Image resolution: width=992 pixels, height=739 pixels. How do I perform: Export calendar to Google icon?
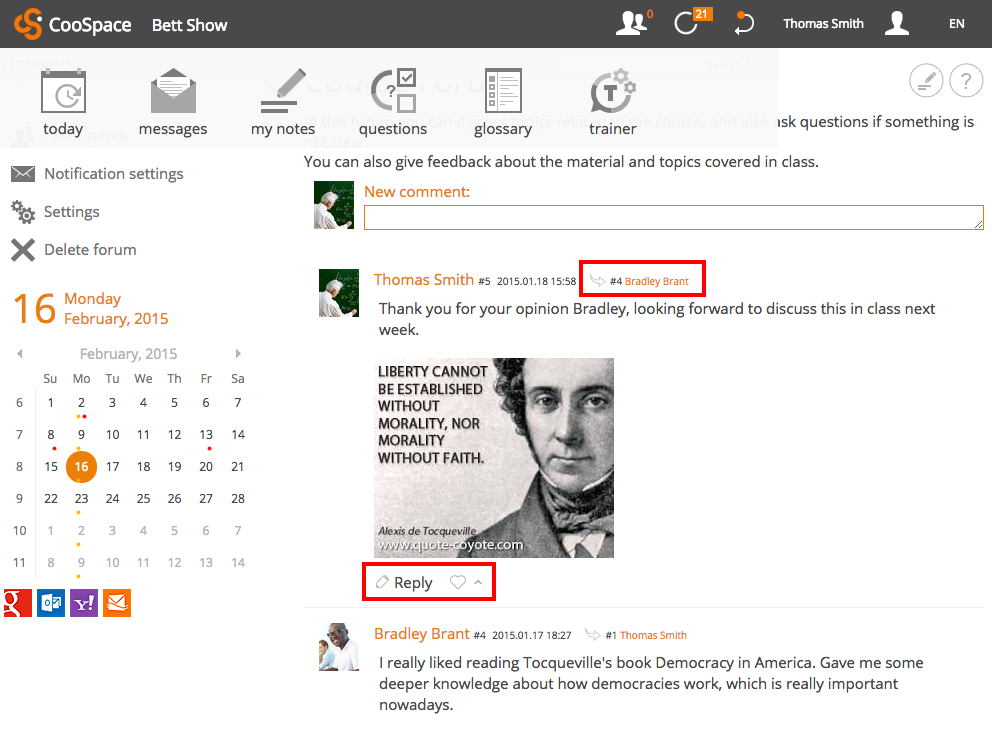click(18, 603)
